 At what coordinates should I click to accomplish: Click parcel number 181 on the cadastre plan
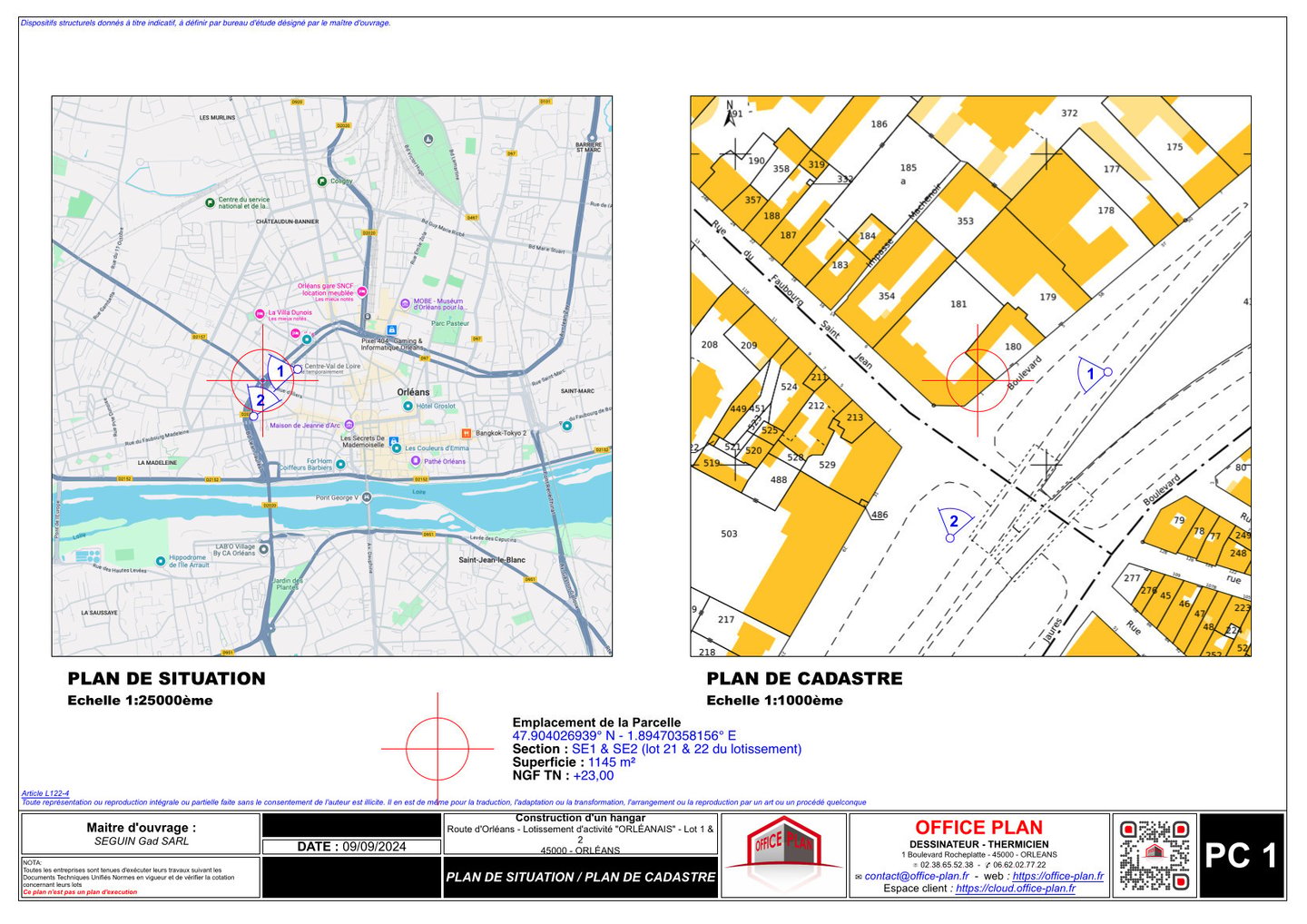958,304
